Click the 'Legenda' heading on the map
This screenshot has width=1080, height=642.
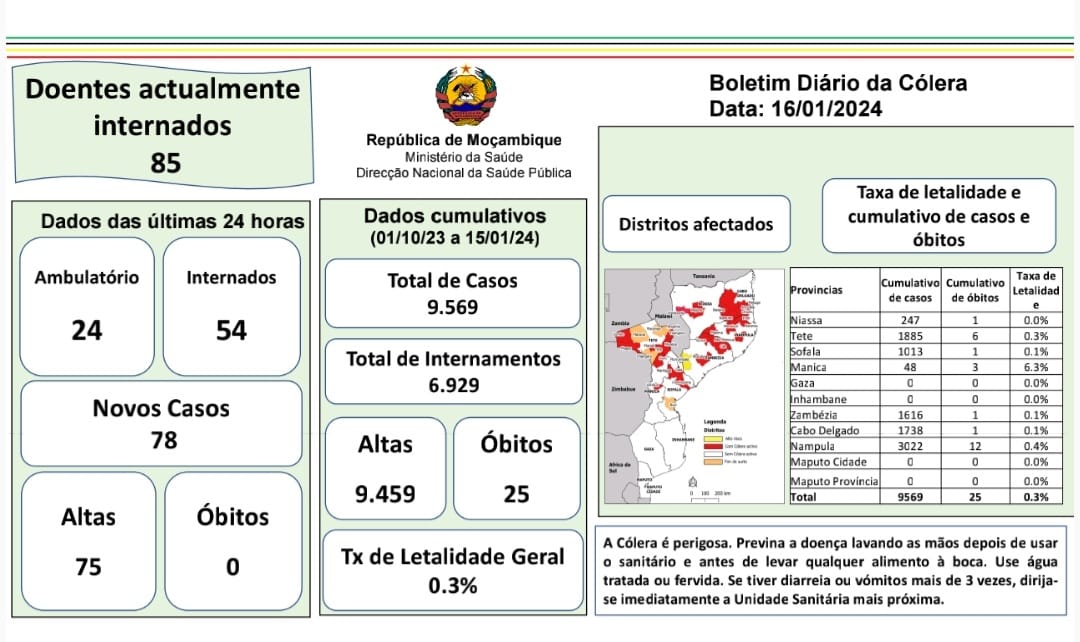tap(715, 422)
